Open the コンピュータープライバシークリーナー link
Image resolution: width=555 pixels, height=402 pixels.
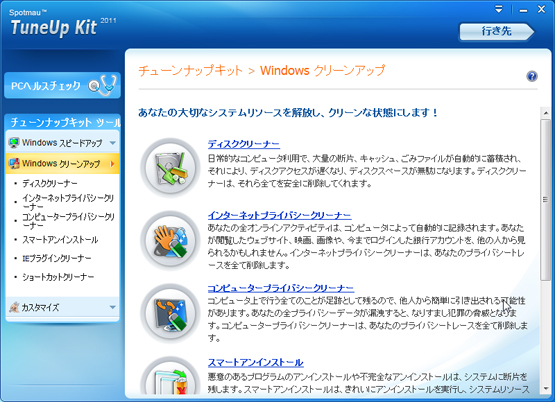pos(281,288)
